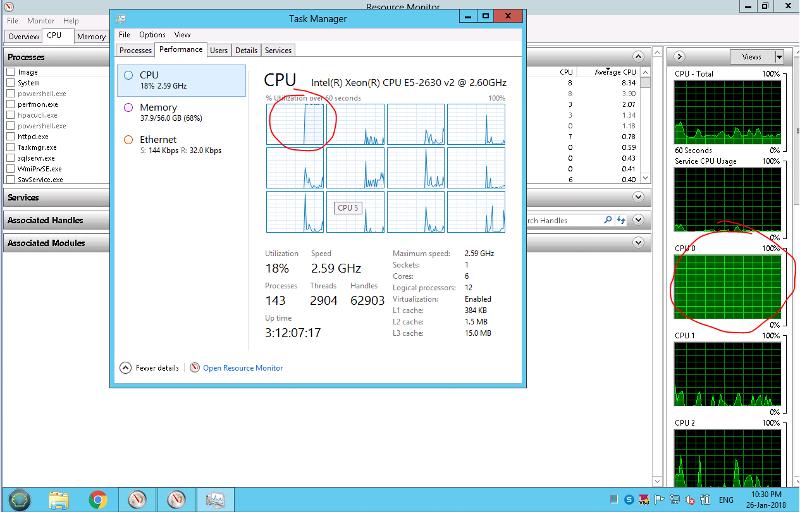Switch to Task Manager taskbar button
This screenshot has width=800, height=512.
pos(215,500)
